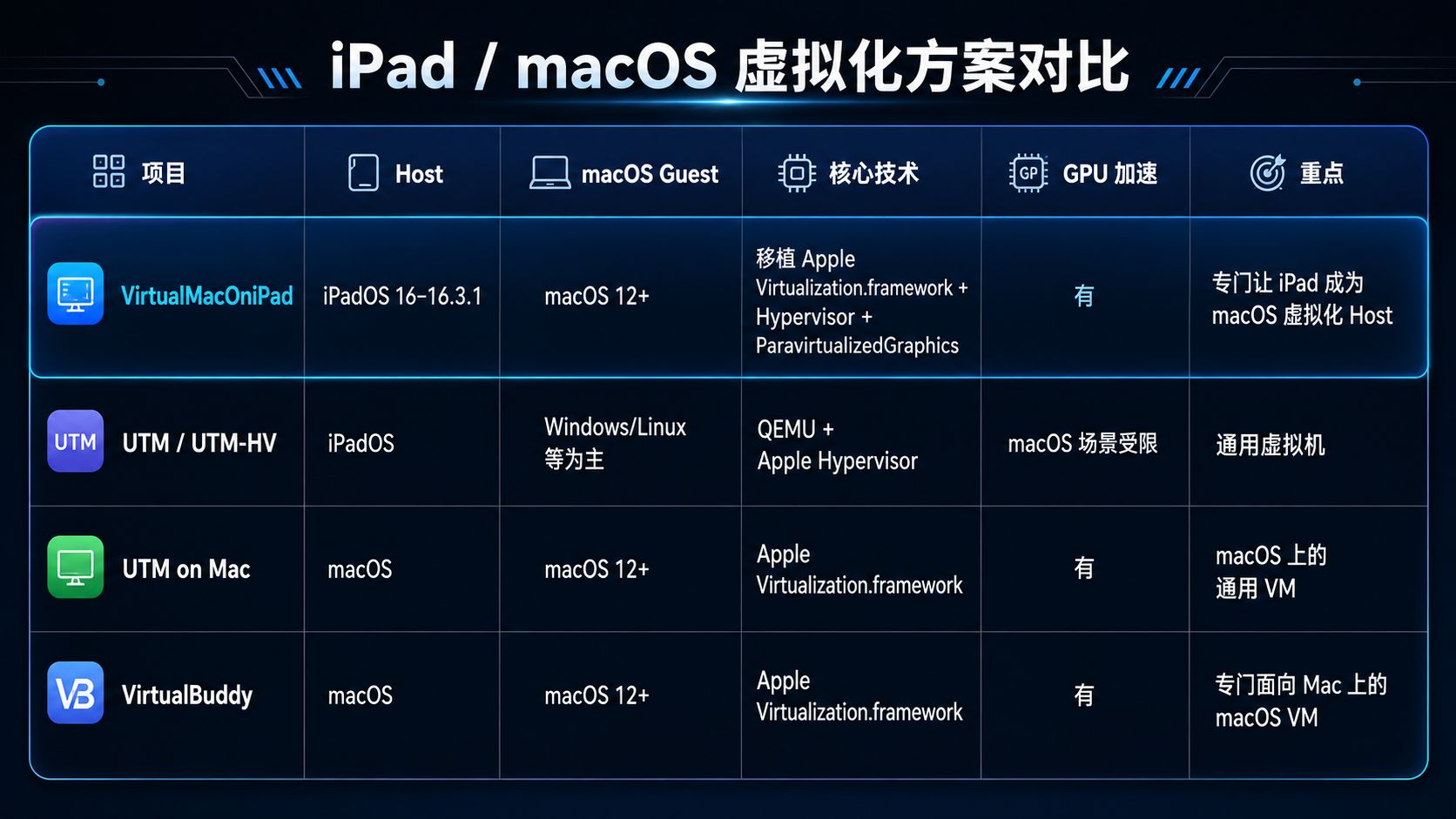Select the "macOS Guest" column header text
Image resolution: width=1456 pixels, height=819 pixels.
coord(650,174)
